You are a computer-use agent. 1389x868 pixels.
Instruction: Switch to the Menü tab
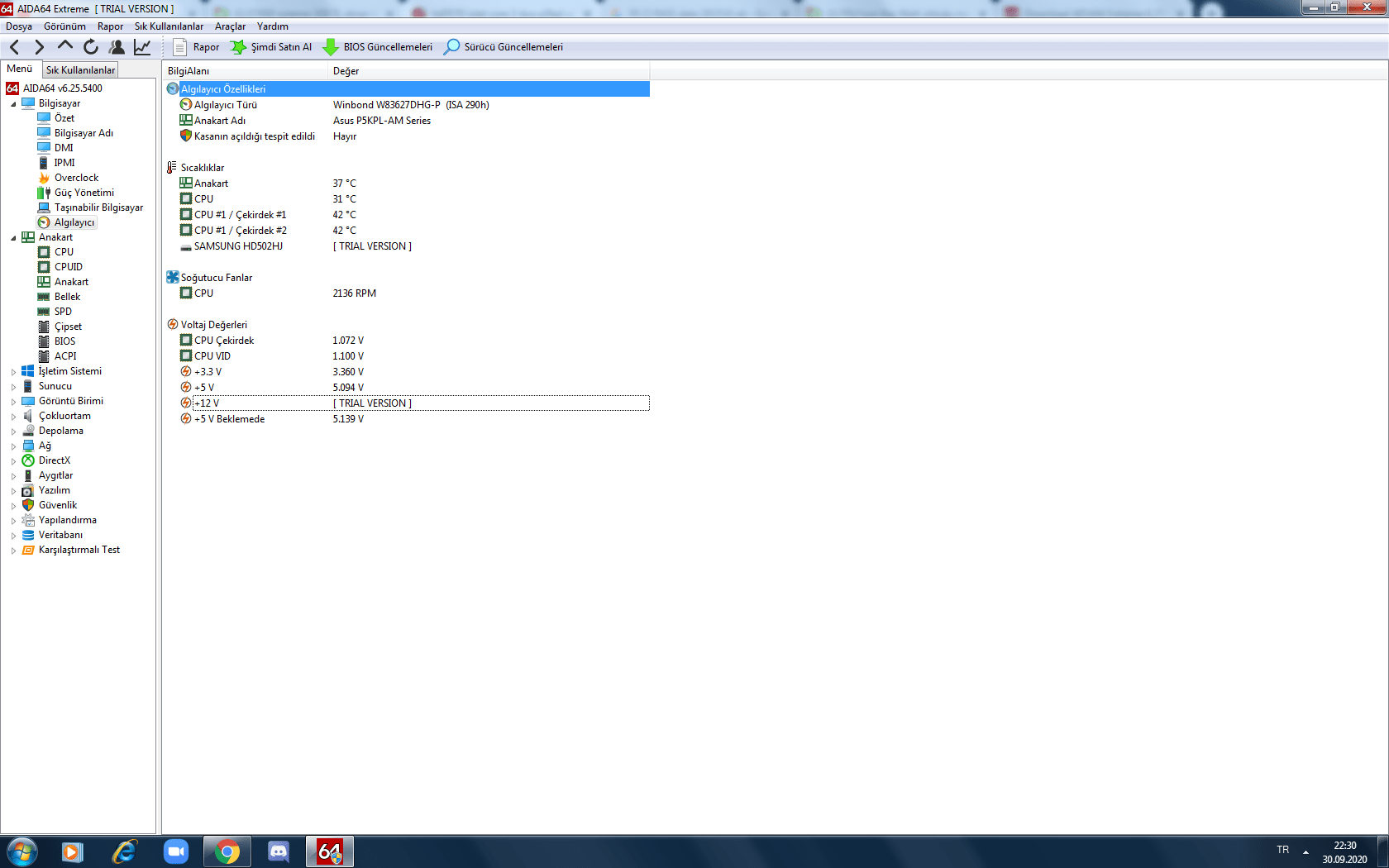tap(20, 69)
